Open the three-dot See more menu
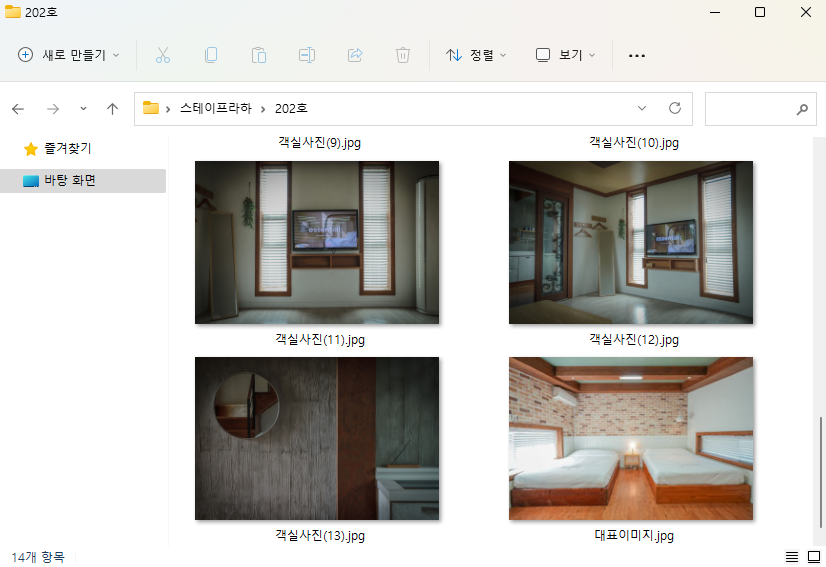This screenshot has height=567, width=826. coord(636,55)
